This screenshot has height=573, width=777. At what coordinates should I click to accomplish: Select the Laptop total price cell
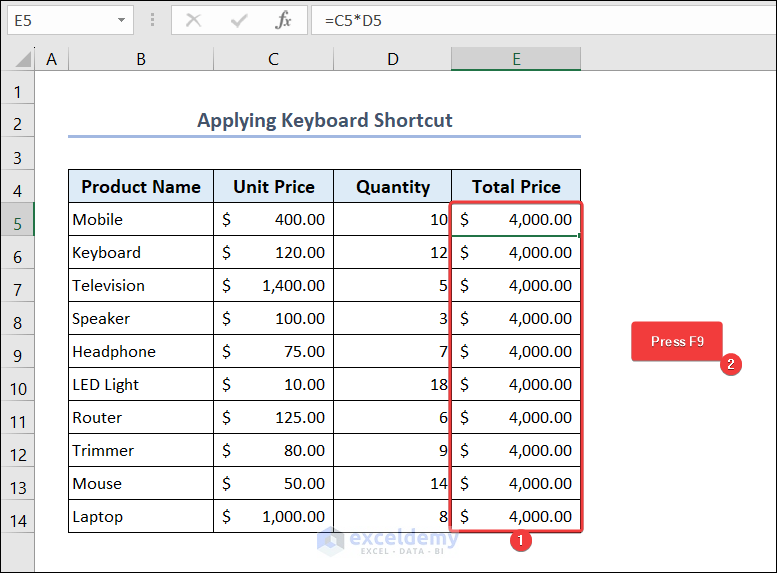tap(516, 517)
